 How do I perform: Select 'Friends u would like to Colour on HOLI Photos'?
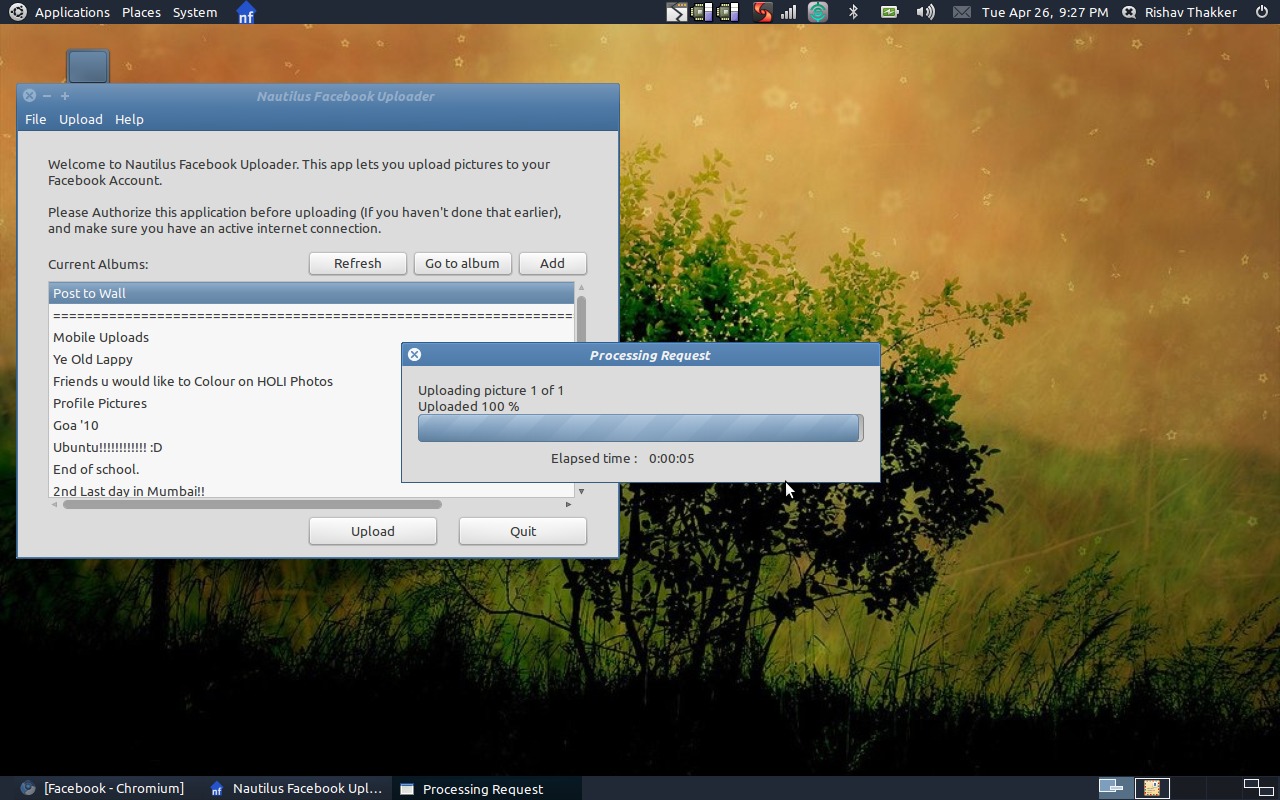coord(312,381)
